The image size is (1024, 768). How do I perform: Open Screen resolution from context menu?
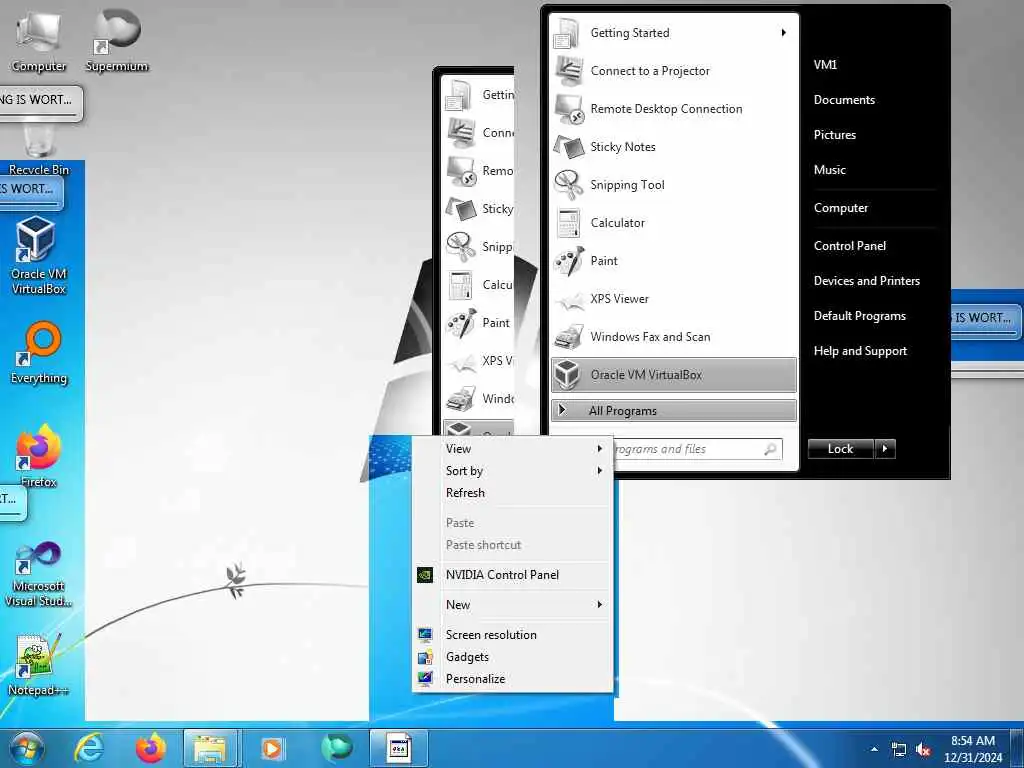(x=513, y=635)
